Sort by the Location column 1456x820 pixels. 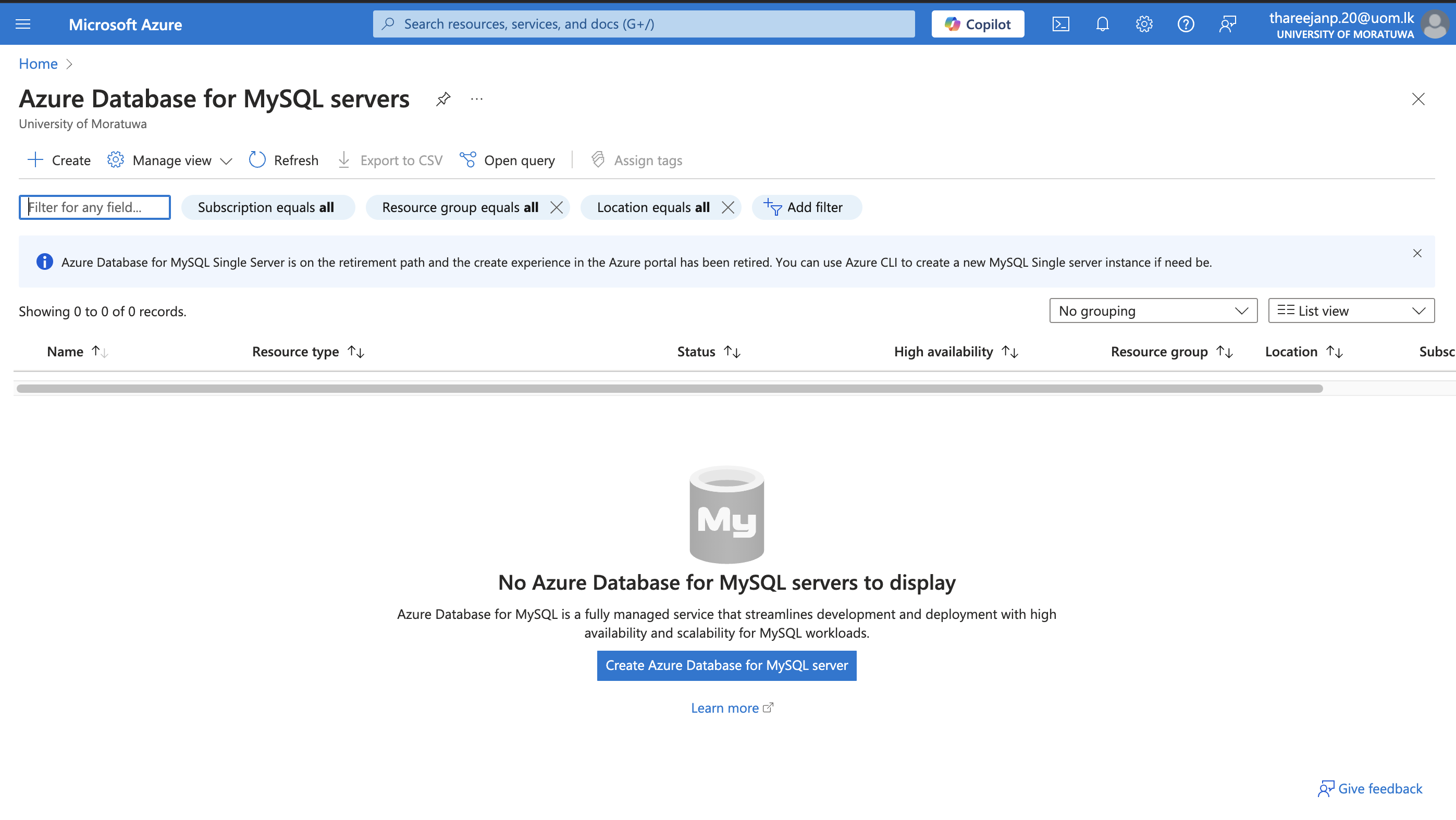click(1303, 352)
